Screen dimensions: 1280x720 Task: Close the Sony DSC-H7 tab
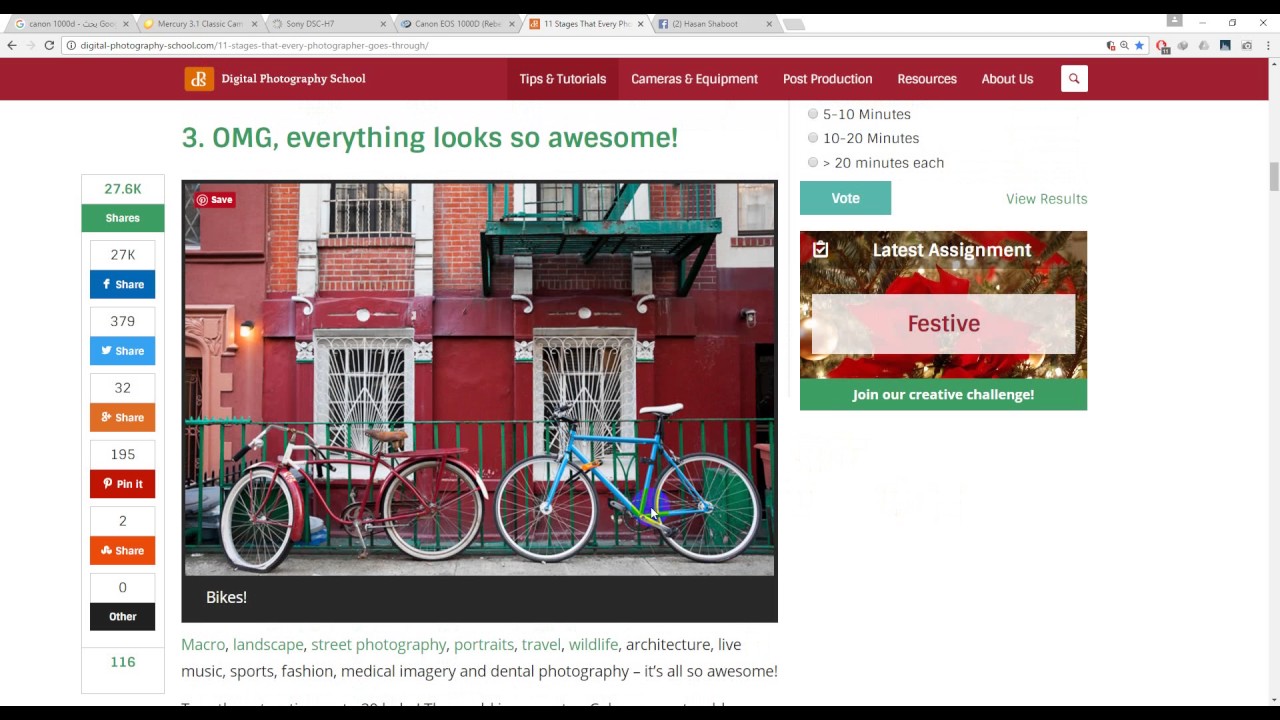point(383,24)
